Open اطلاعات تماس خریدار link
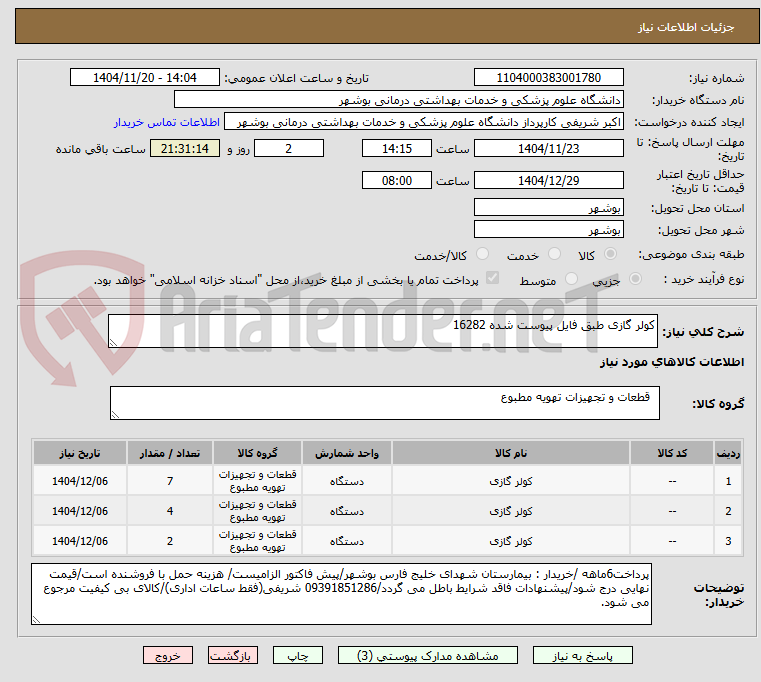Screen dimensions: 761x682 167,122
